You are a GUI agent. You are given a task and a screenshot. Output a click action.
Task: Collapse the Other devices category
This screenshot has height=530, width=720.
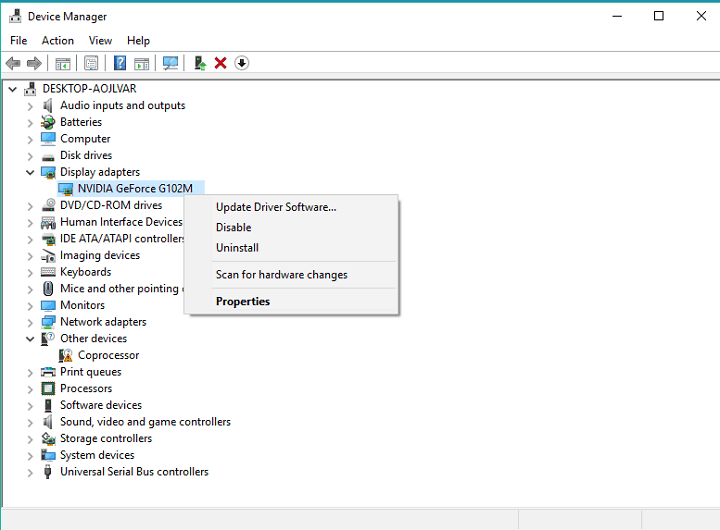pos(30,339)
